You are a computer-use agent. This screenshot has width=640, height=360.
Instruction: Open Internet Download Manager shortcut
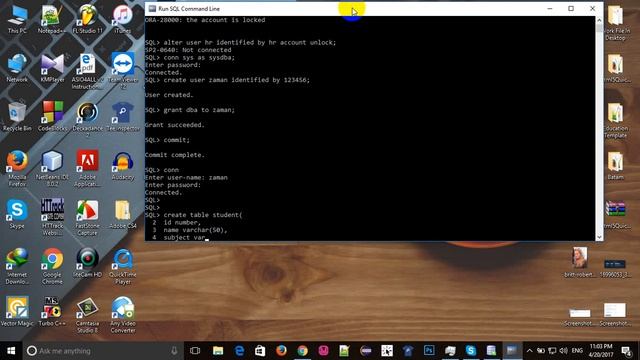[17, 266]
